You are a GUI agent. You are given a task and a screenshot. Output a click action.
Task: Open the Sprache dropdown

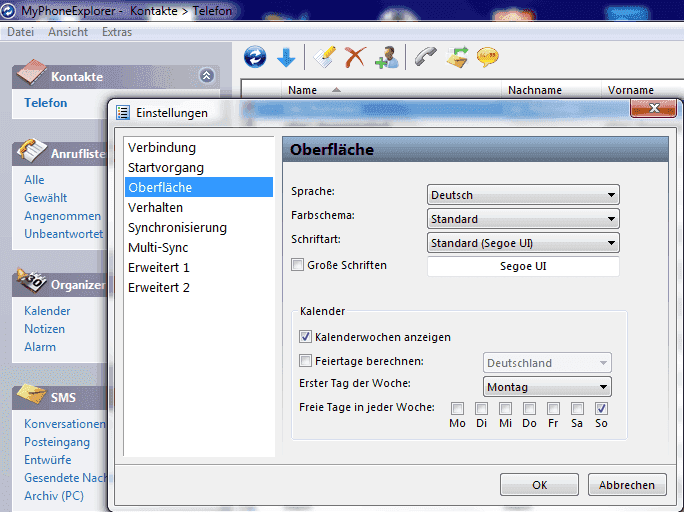523,195
